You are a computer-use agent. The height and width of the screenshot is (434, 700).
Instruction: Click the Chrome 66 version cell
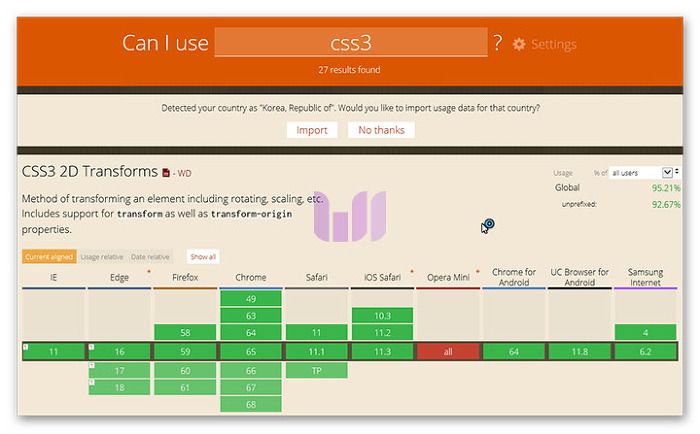click(x=251, y=371)
